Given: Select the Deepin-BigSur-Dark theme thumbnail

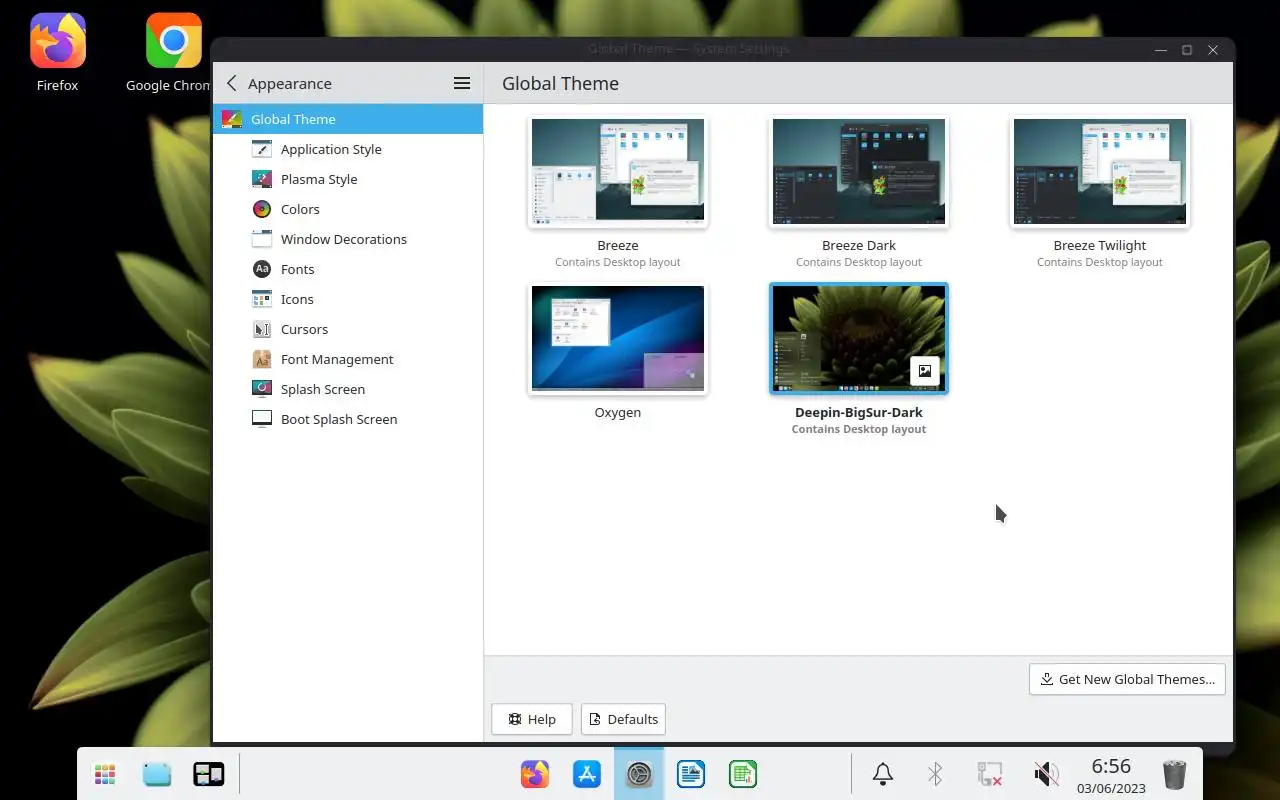Looking at the screenshot, I should click(x=859, y=338).
